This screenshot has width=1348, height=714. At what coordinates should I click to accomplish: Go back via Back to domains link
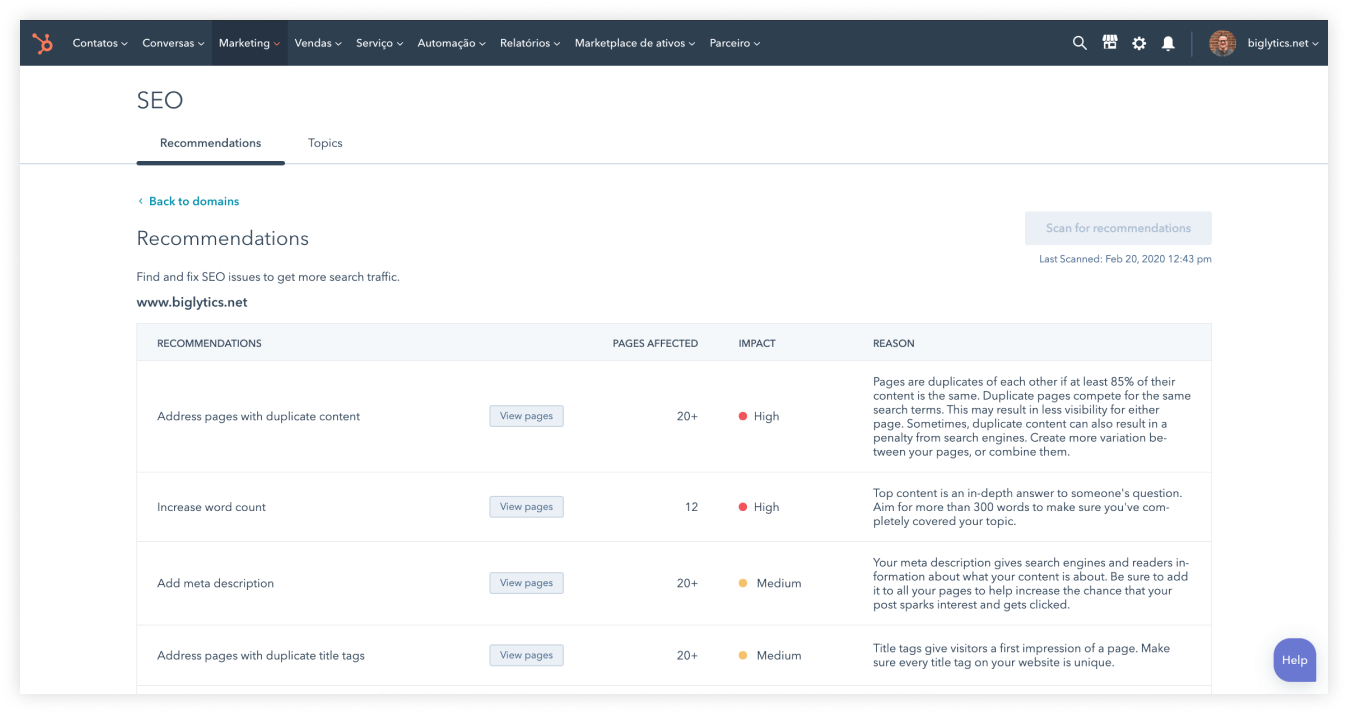[x=193, y=201]
